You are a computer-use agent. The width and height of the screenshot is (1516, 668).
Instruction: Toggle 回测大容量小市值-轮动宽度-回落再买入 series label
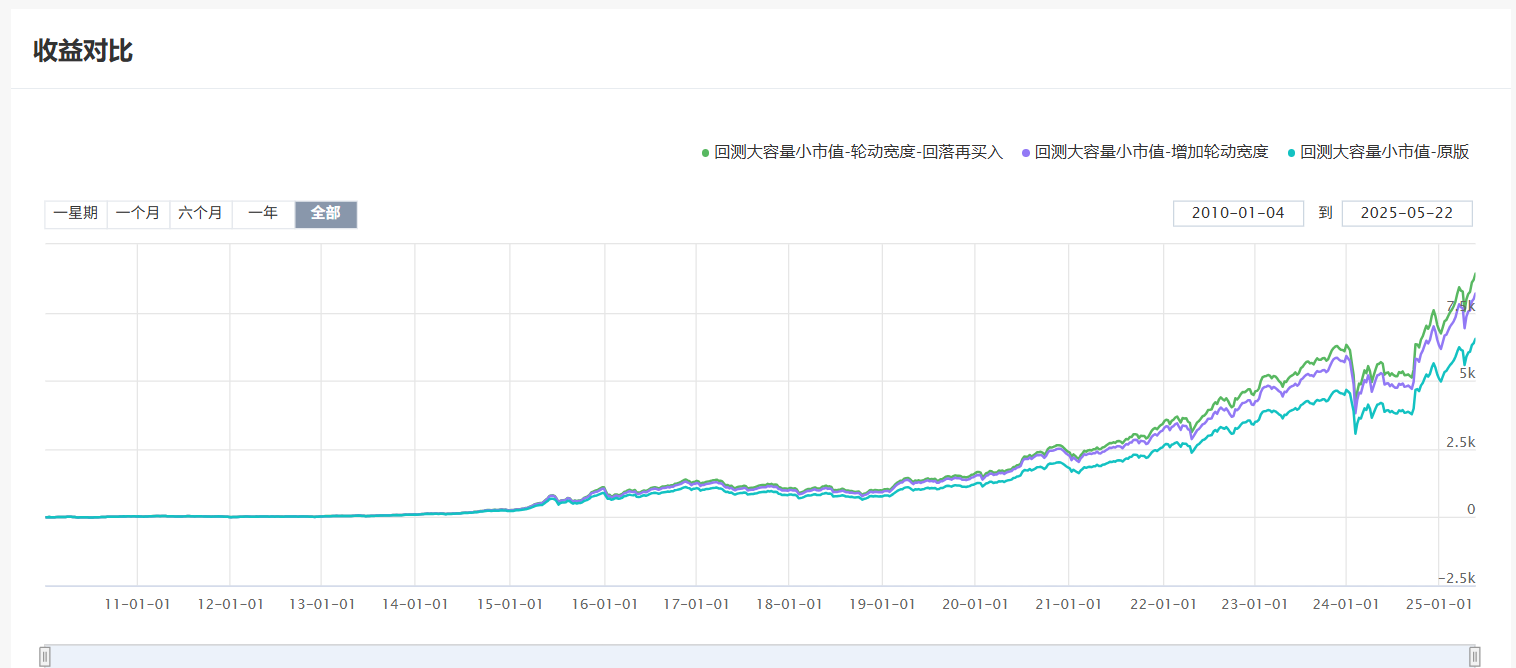[858, 152]
